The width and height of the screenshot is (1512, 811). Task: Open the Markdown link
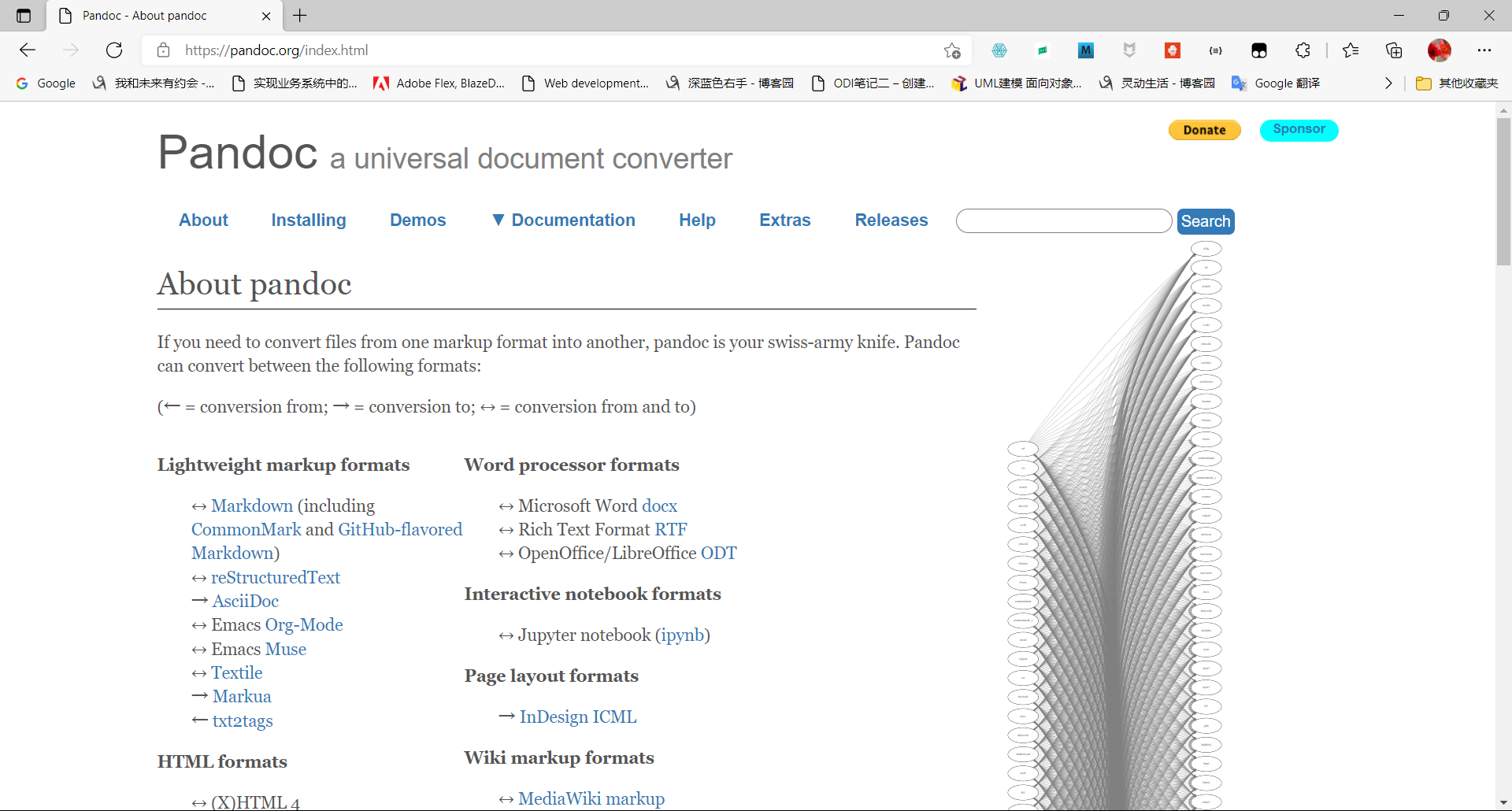tap(252, 505)
